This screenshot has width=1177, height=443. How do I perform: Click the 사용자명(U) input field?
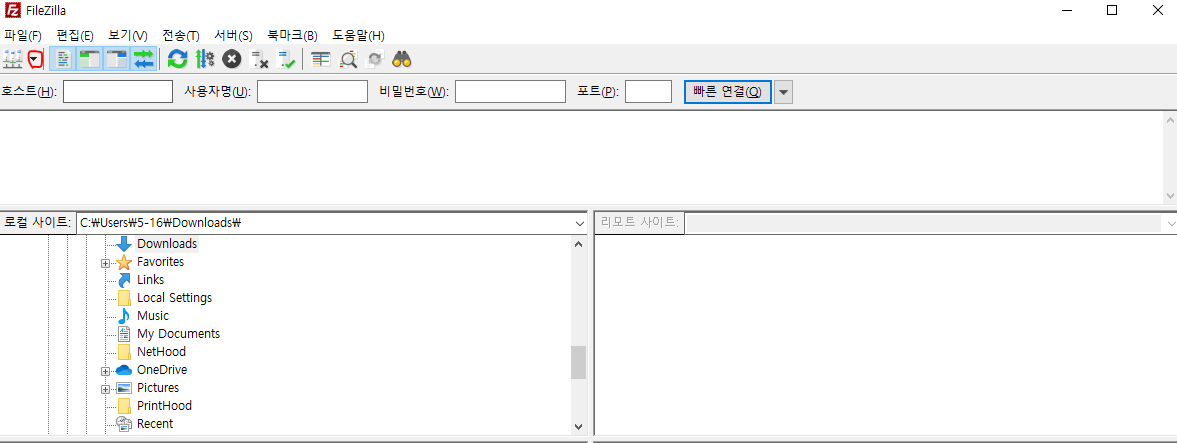coord(312,92)
